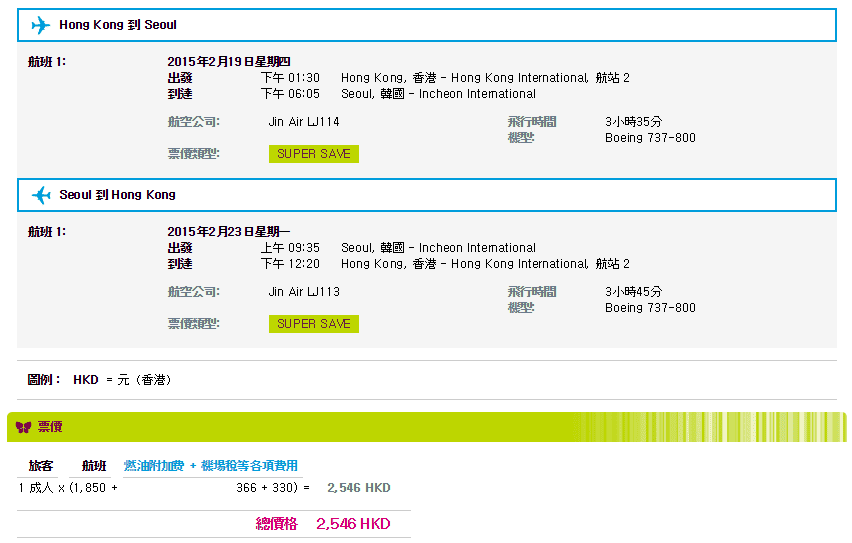Click the butterfly icon next to 票價
The image size is (852, 543).
[24, 427]
